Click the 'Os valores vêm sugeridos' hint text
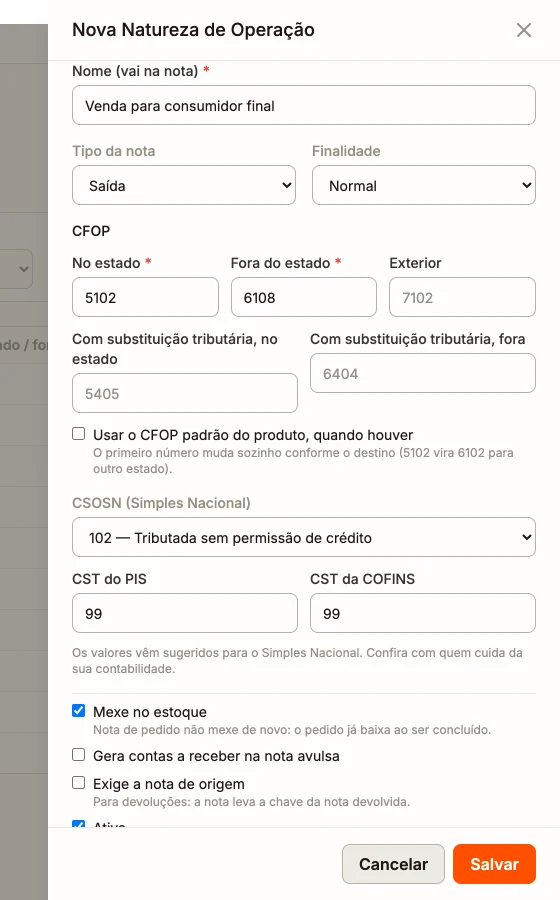Image resolution: width=560 pixels, height=900 pixels. pos(297,661)
